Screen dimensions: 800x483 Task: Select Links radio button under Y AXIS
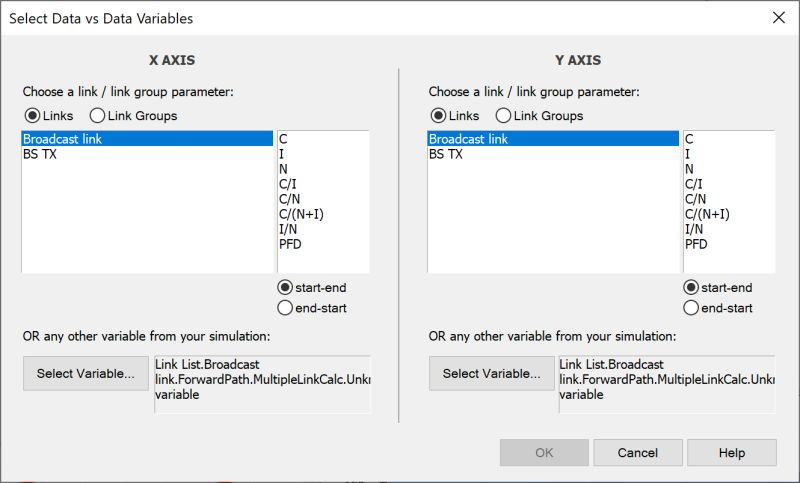[x=439, y=115]
